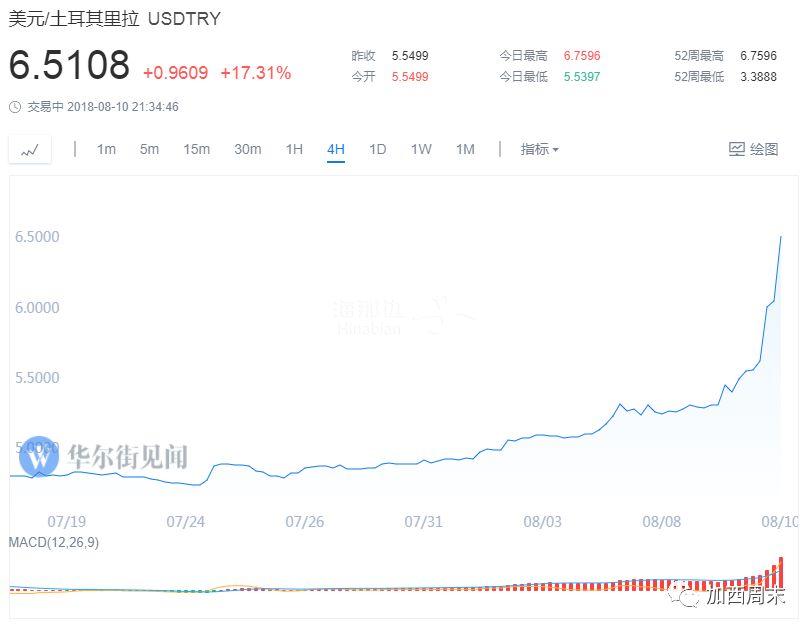
Task: Expand the 指标 indicators dropdown
Action: tap(539, 150)
